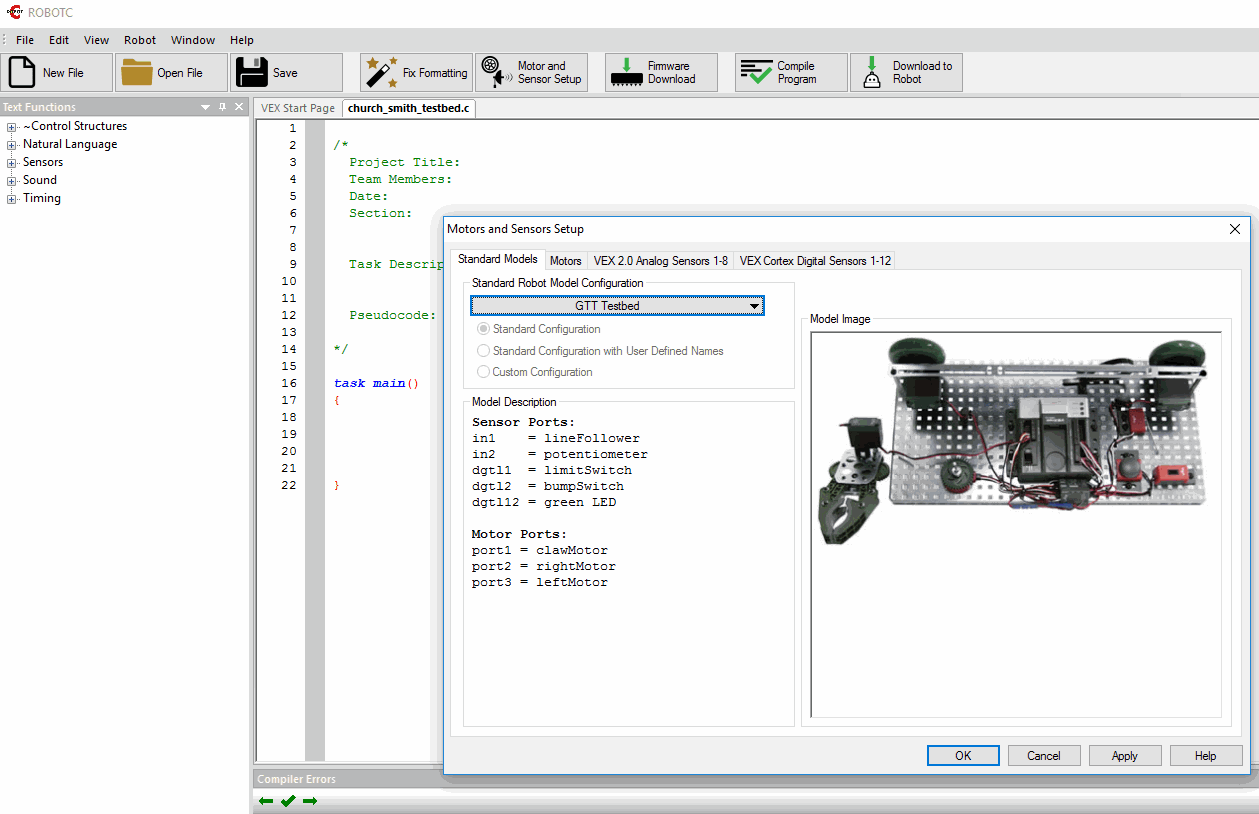Viewport: 1259px width, 814px height.
Task: Open the Robot menu
Action: pos(140,40)
